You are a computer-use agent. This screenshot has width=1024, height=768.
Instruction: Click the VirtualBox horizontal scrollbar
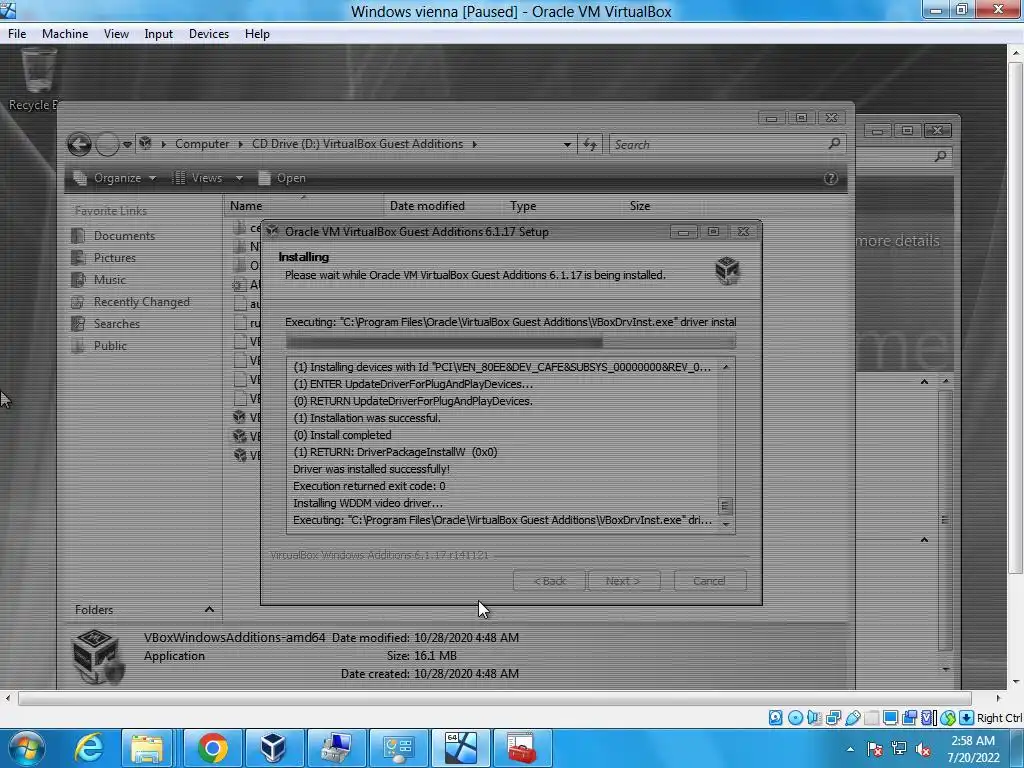[x=494, y=699]
